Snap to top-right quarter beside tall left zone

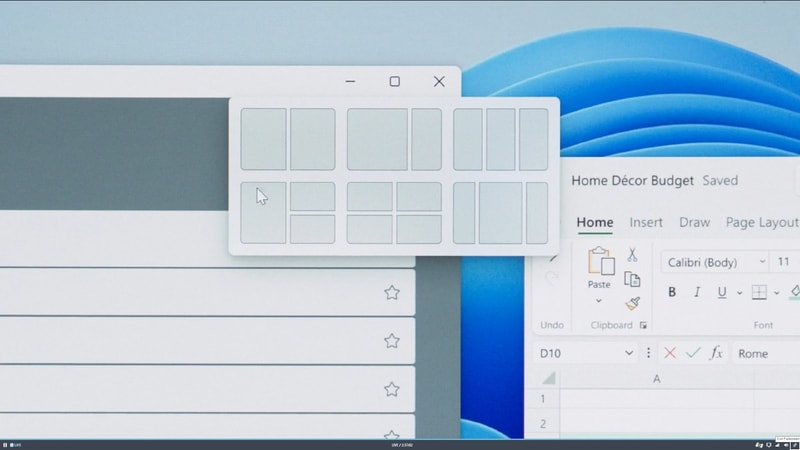click(x=313, y=196)
